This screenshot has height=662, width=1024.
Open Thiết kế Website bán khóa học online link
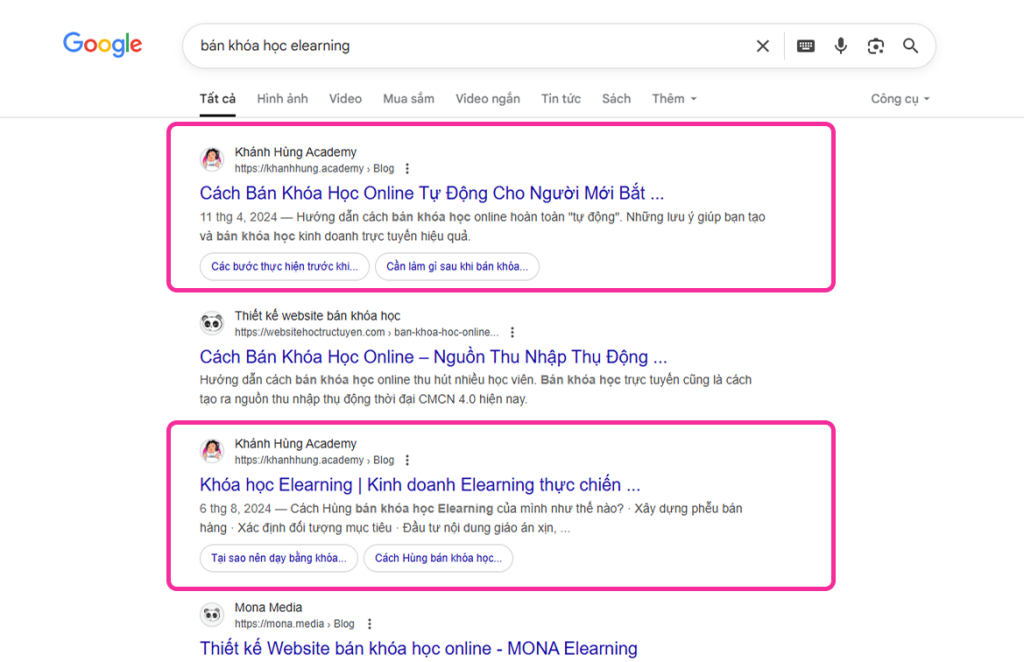click(419, 648)
